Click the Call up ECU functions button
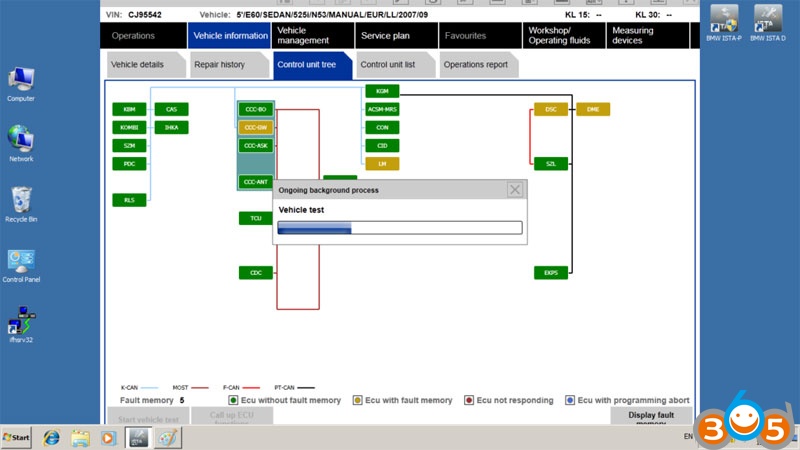 click(x=232, y=416)
